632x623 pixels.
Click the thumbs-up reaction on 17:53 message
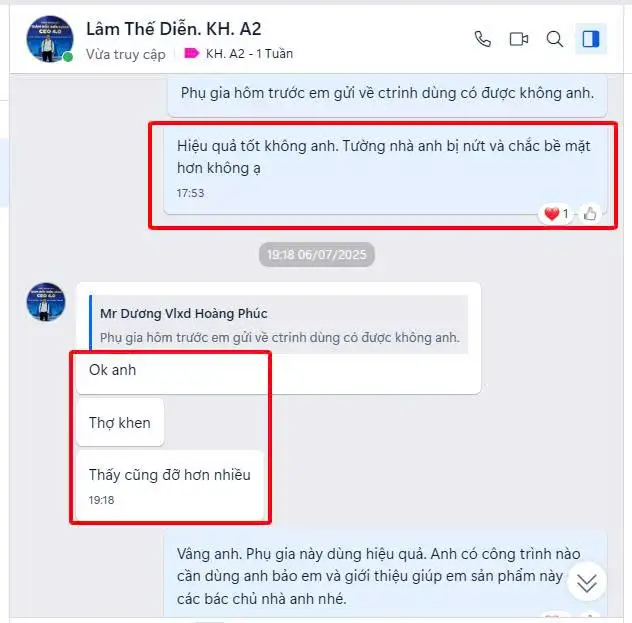pyautogui.click(x=590, y=214)
